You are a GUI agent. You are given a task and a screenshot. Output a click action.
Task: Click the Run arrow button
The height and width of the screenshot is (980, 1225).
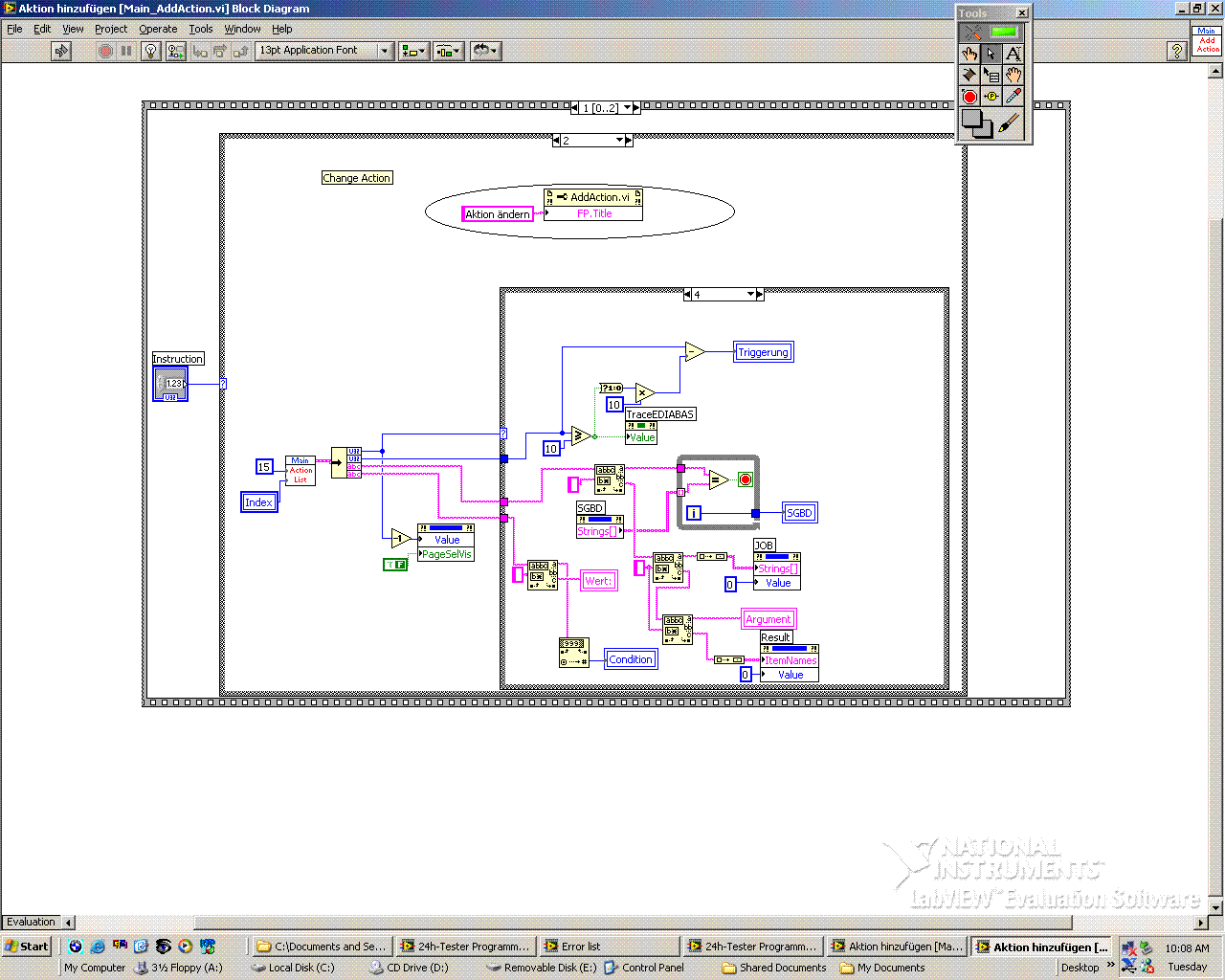pyautogui.click(x=61, y=51)
